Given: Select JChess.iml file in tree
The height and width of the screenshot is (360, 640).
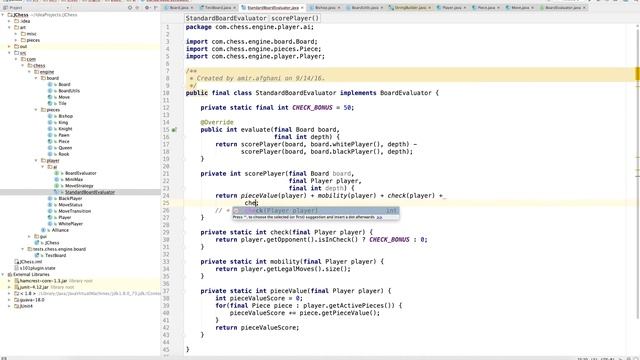Looking at the screenshot, I should coord(31,262).
